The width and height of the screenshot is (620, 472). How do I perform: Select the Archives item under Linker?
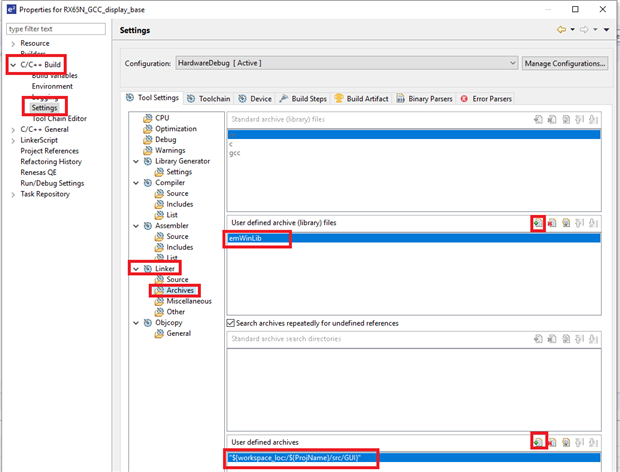pos(180,290)
